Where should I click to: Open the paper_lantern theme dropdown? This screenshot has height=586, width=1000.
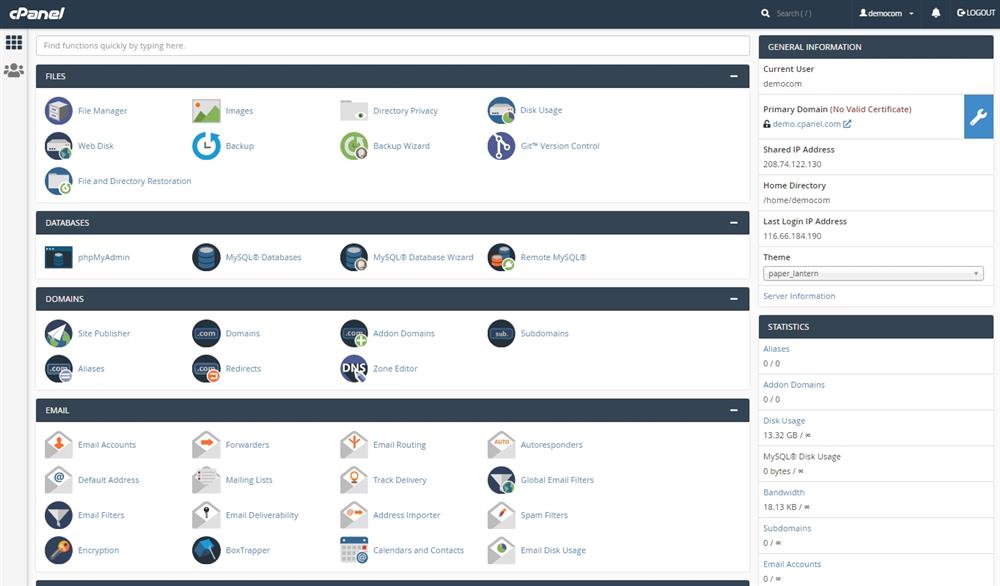click(x=873, y=274)
